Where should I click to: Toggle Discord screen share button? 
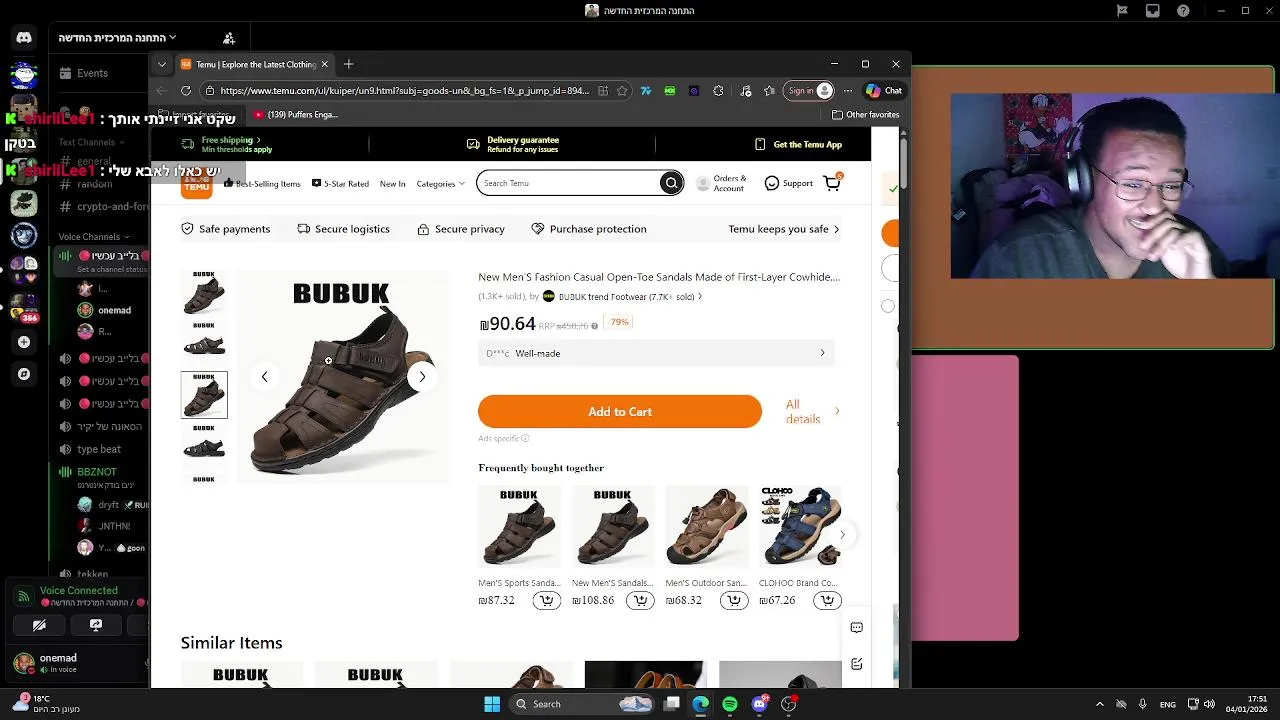[96, 625]
